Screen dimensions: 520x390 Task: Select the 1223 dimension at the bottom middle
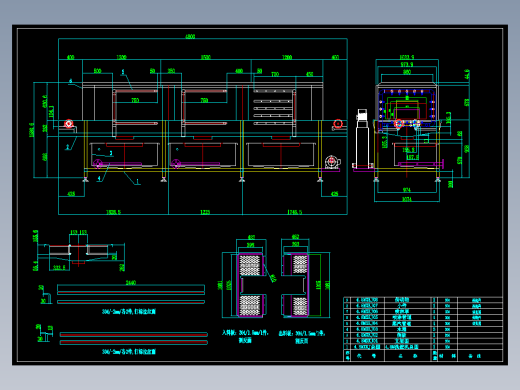tap(205, 212)
